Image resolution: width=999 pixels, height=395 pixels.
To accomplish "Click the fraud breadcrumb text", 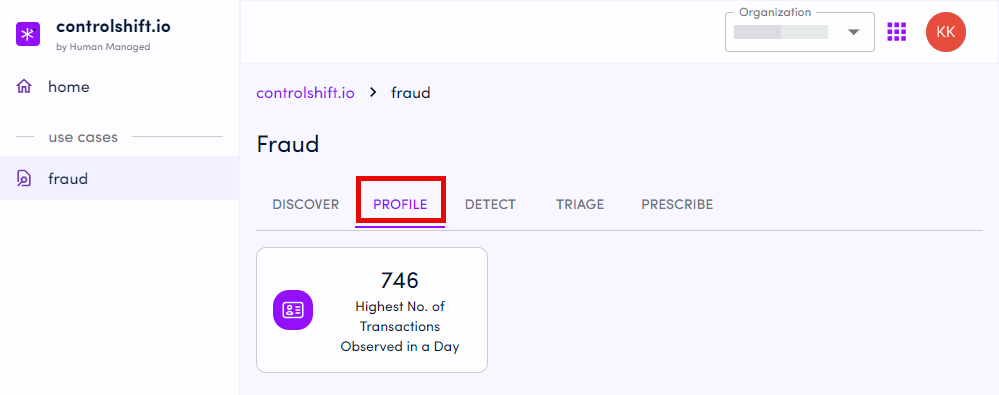I will [x=411, y=93].
